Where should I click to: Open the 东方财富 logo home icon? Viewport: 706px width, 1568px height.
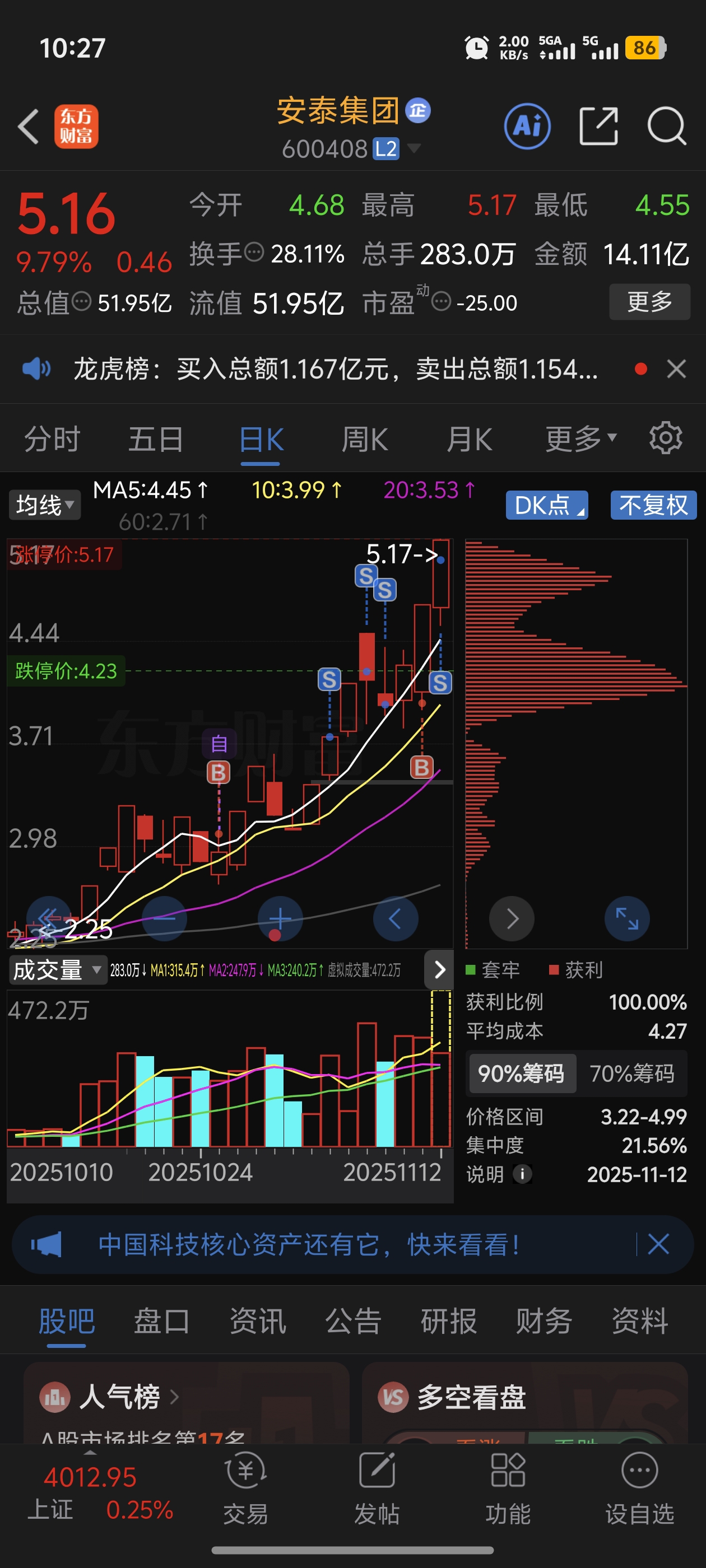pyautogui.click(x=76, y=127)
